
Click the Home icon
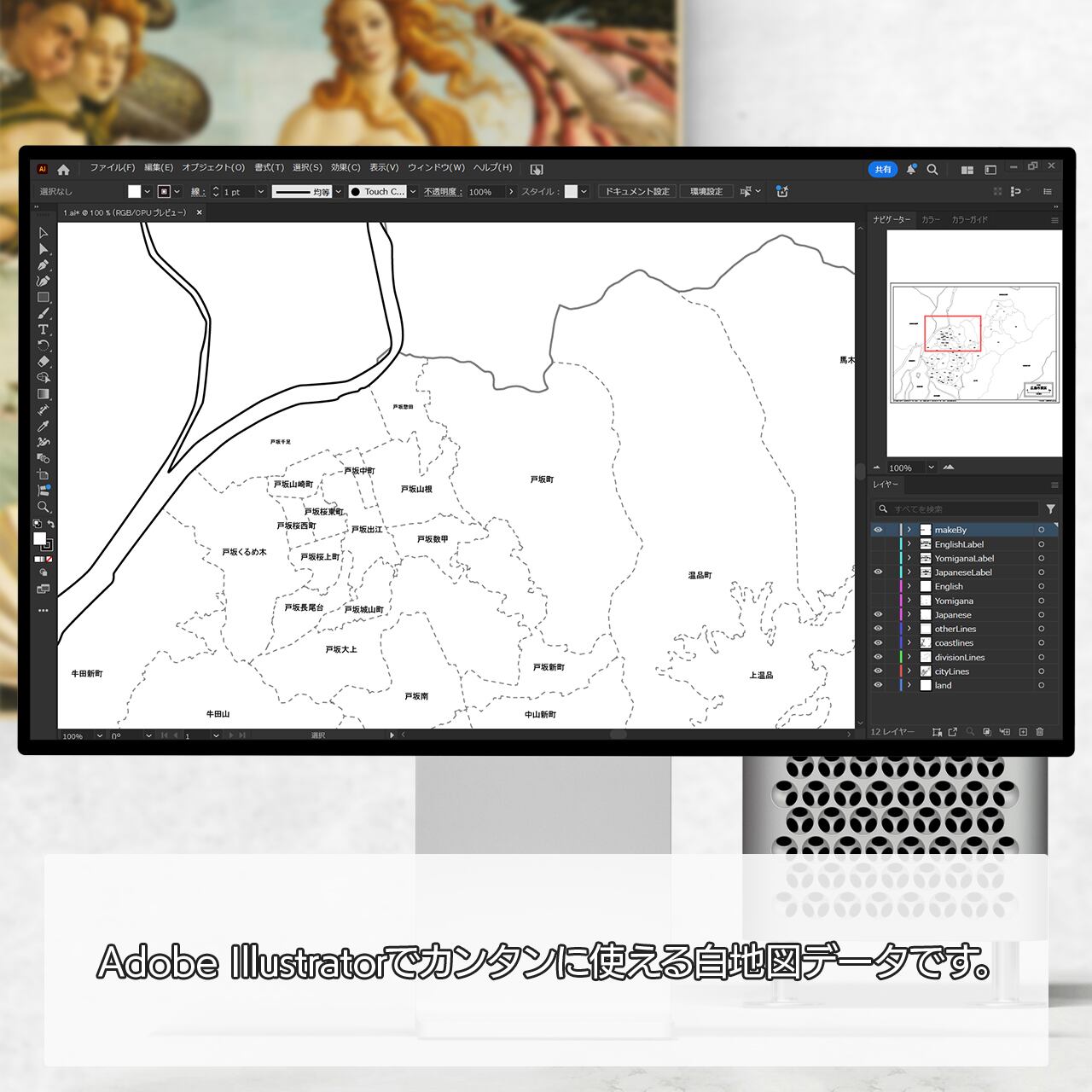pos(63,169)
